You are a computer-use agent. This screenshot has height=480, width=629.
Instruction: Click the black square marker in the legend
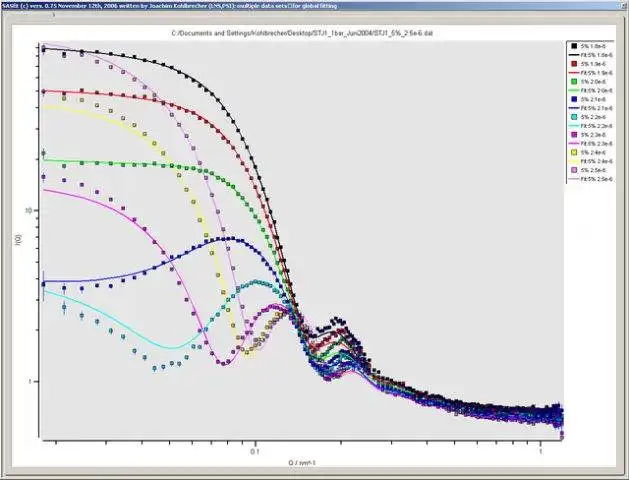pos(574,46)
